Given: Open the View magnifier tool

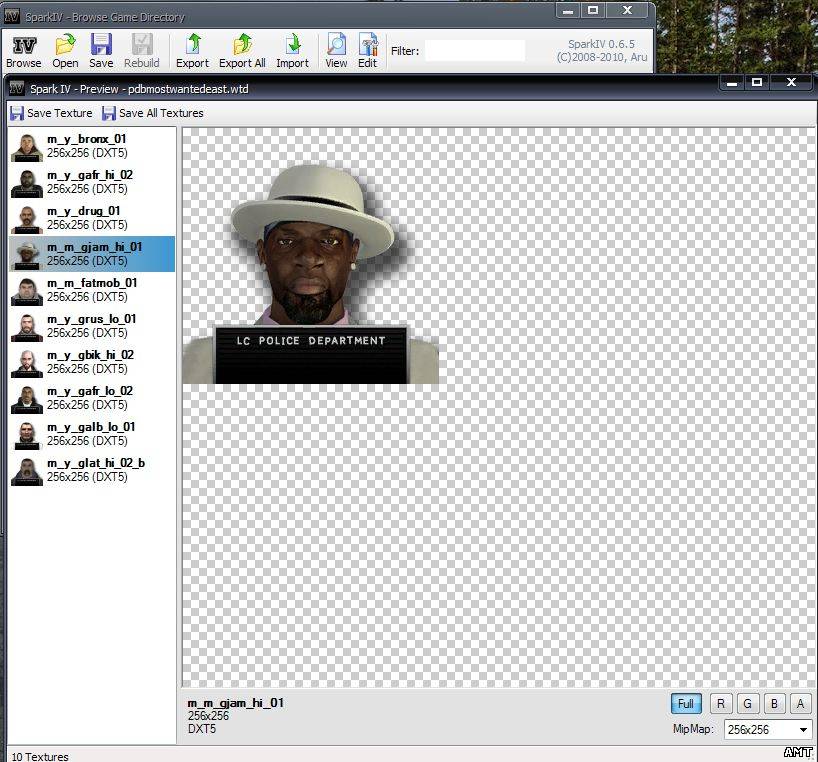Looking at the screenshot, I should 336,51.
